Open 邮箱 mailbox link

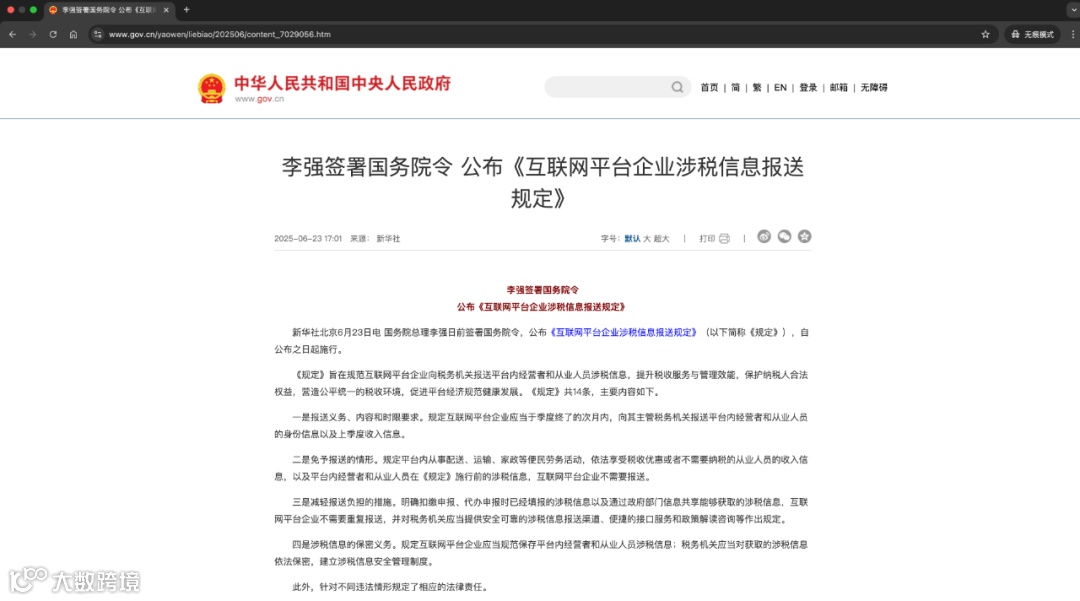coord(839,87)
